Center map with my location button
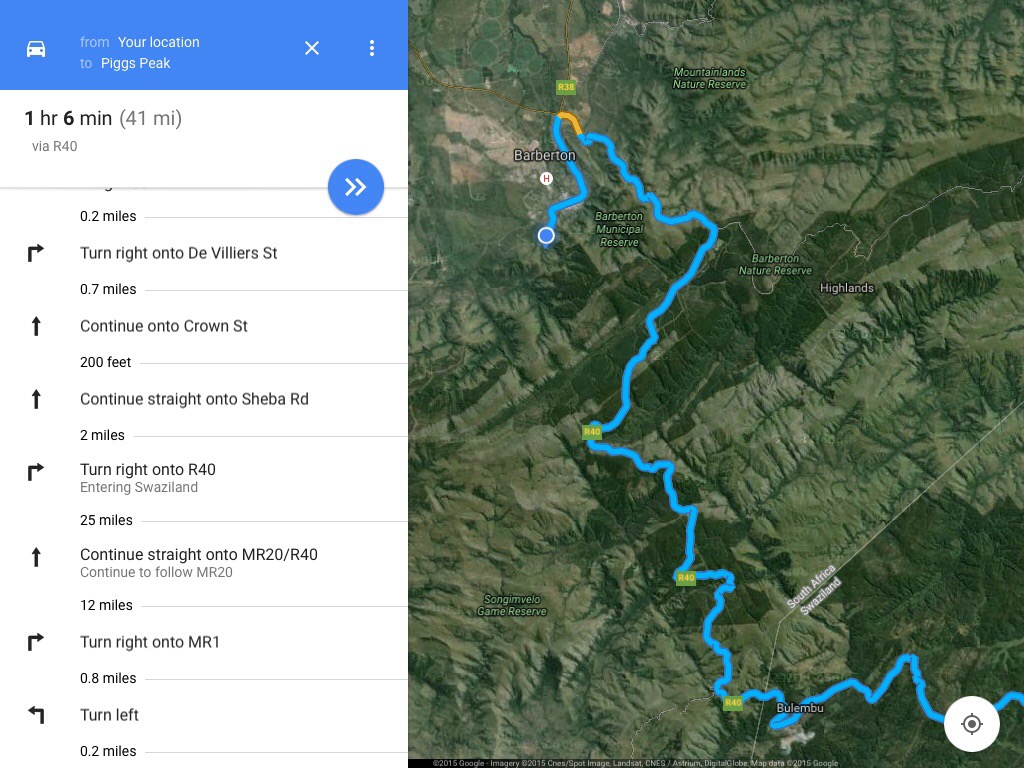This screenshot has width=1024, height=768. (971, 724)
